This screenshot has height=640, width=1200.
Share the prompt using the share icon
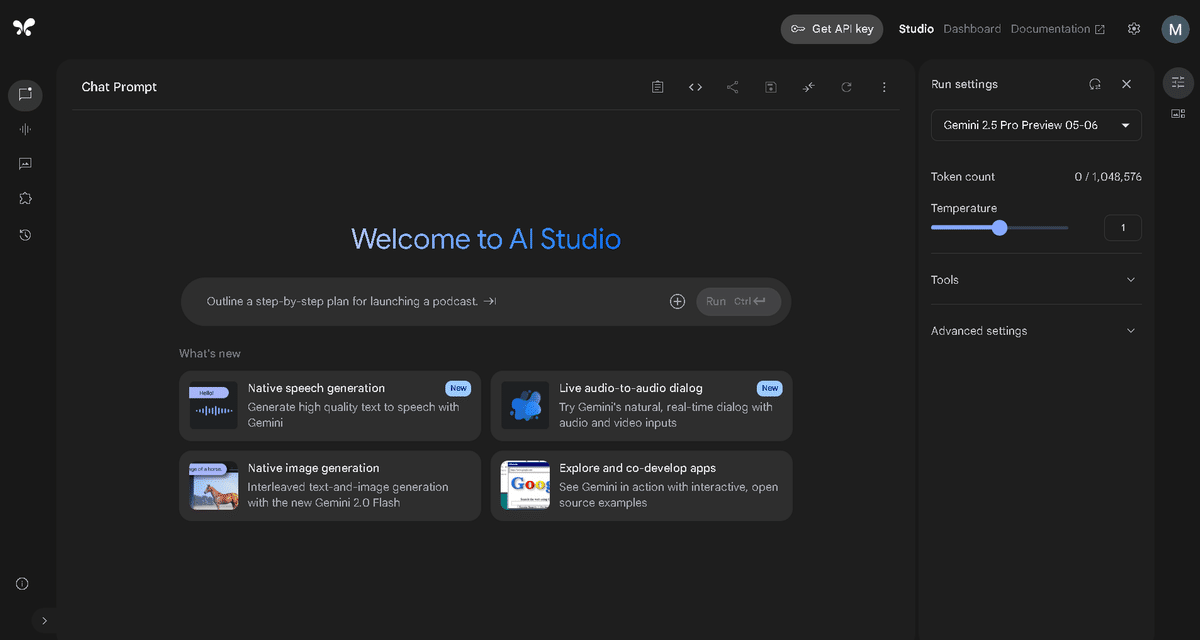[x=732, y=87]
